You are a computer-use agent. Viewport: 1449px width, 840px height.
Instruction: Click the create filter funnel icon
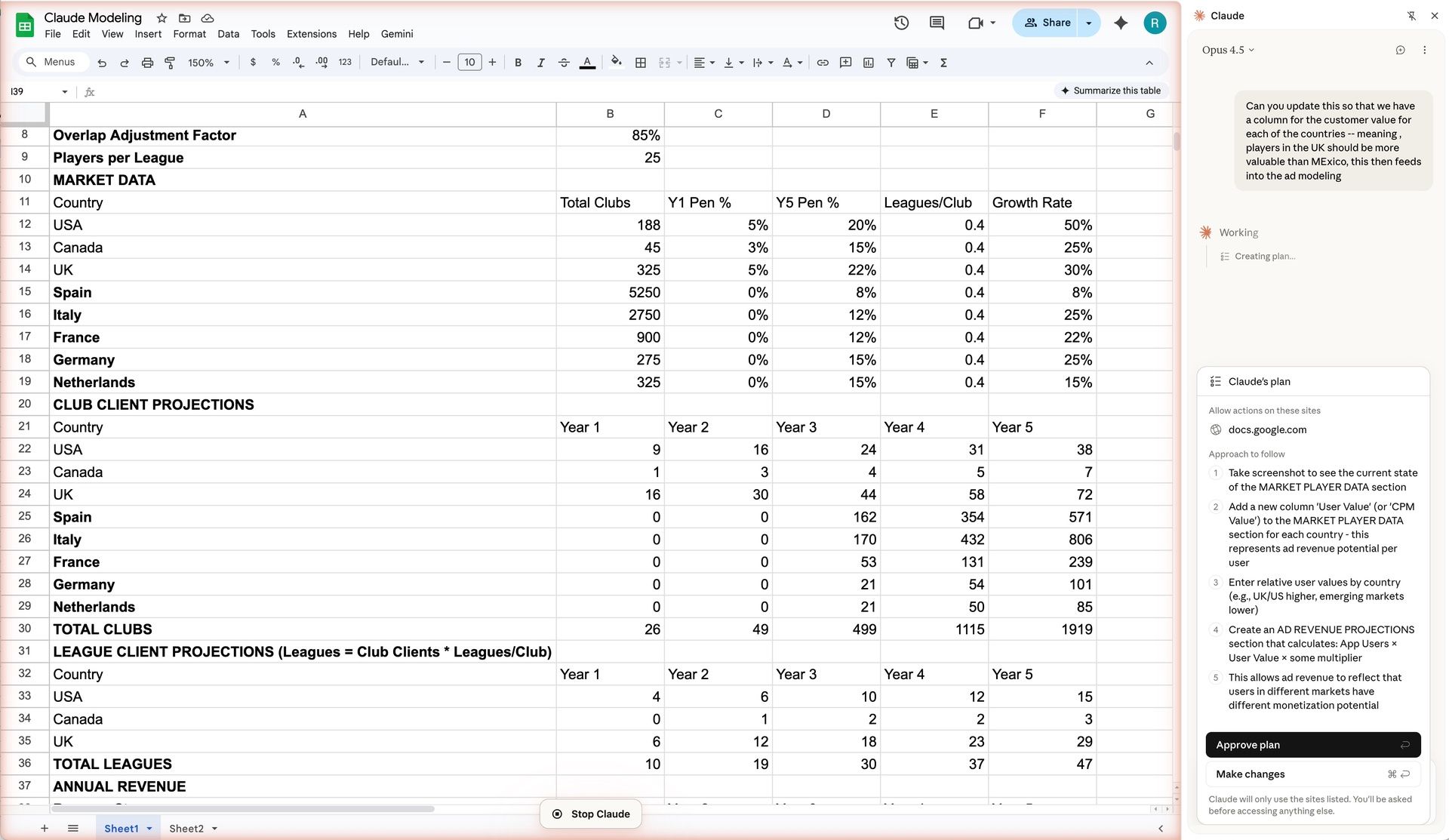click(891, 63)
